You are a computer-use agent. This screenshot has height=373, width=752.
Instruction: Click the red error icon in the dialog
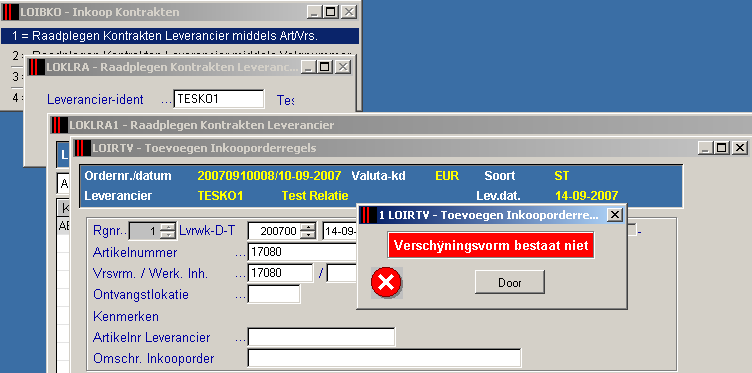click(386, 283)
